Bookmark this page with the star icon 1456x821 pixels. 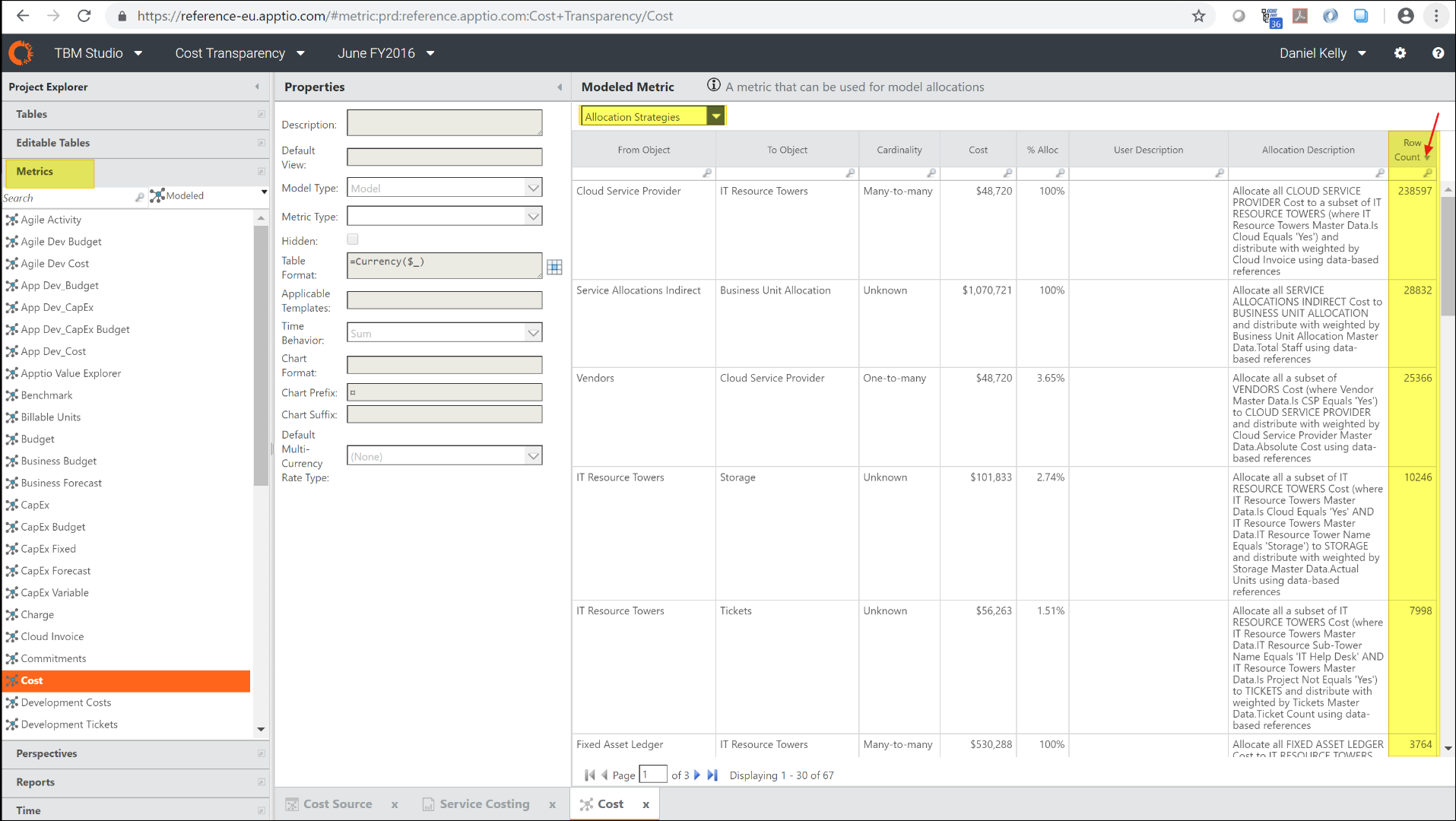[x=1199, y=16]
